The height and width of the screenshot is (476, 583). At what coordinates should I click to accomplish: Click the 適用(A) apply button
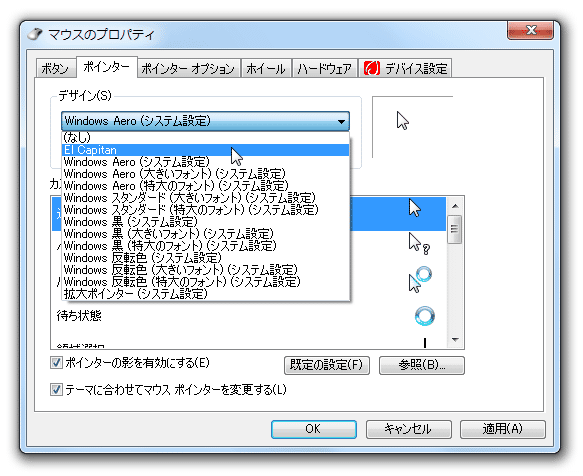pyautogui.click(x=502, y=429)
